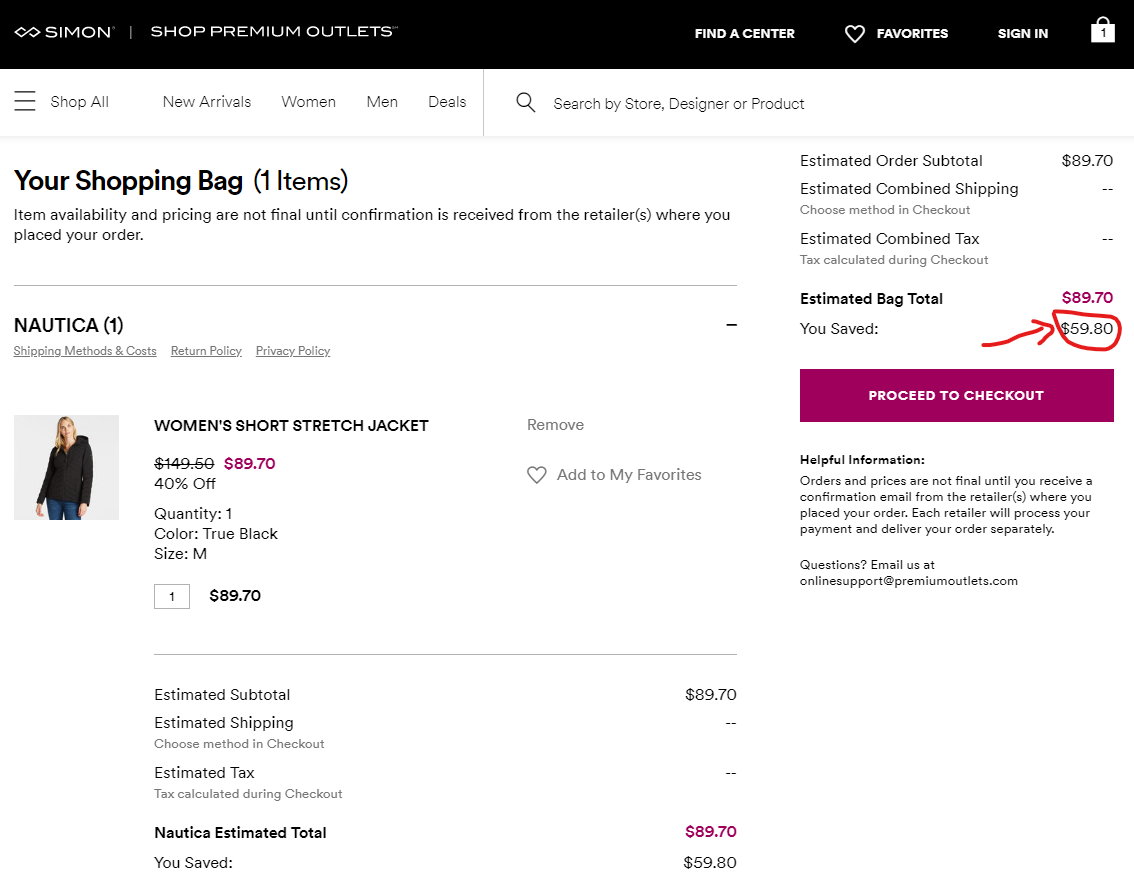Click the Simon logo
This screenshot has height=880, width=1134.
63,33
